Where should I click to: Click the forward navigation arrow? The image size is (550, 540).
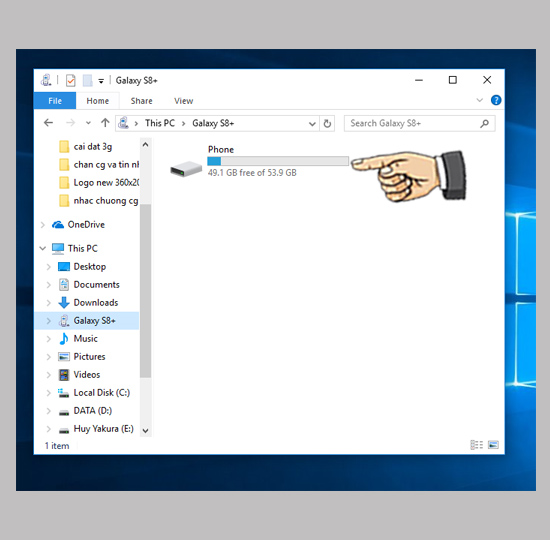click(71, 123)
